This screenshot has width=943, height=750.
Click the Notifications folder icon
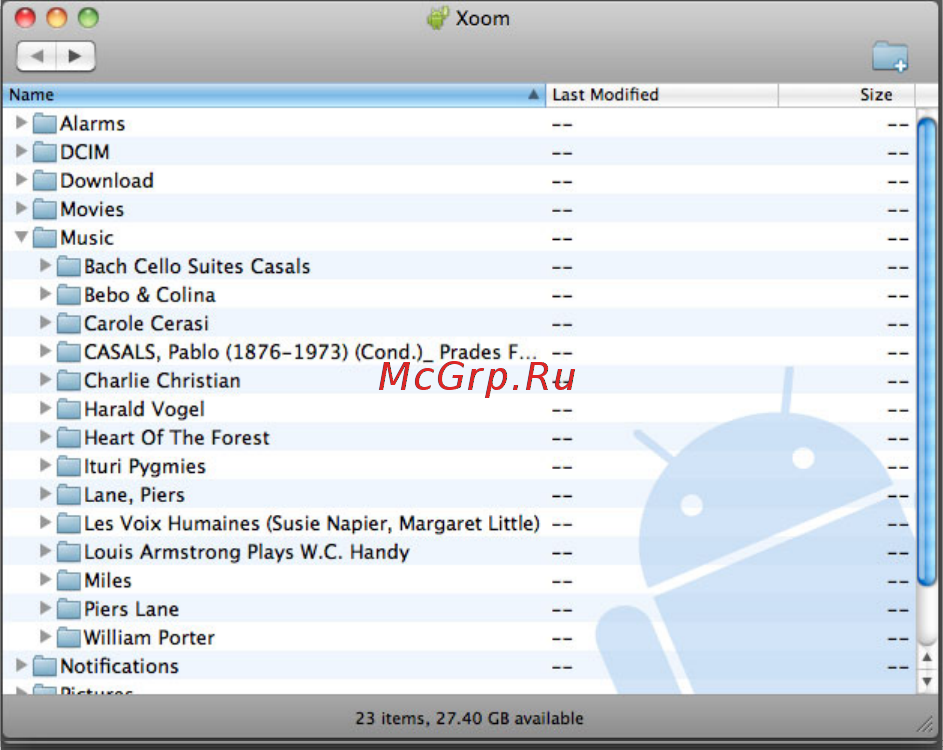coord(45,666)
